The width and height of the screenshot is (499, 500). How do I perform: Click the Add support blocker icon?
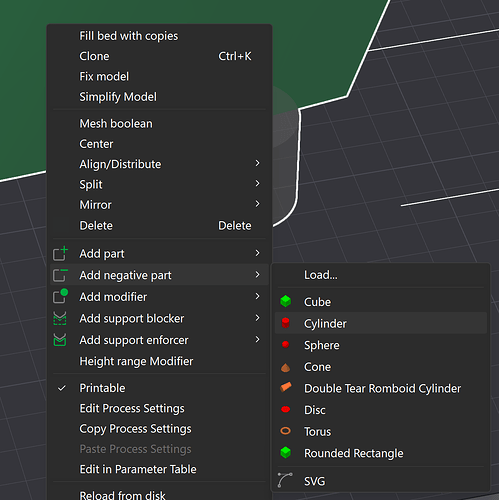click(60, 318)
